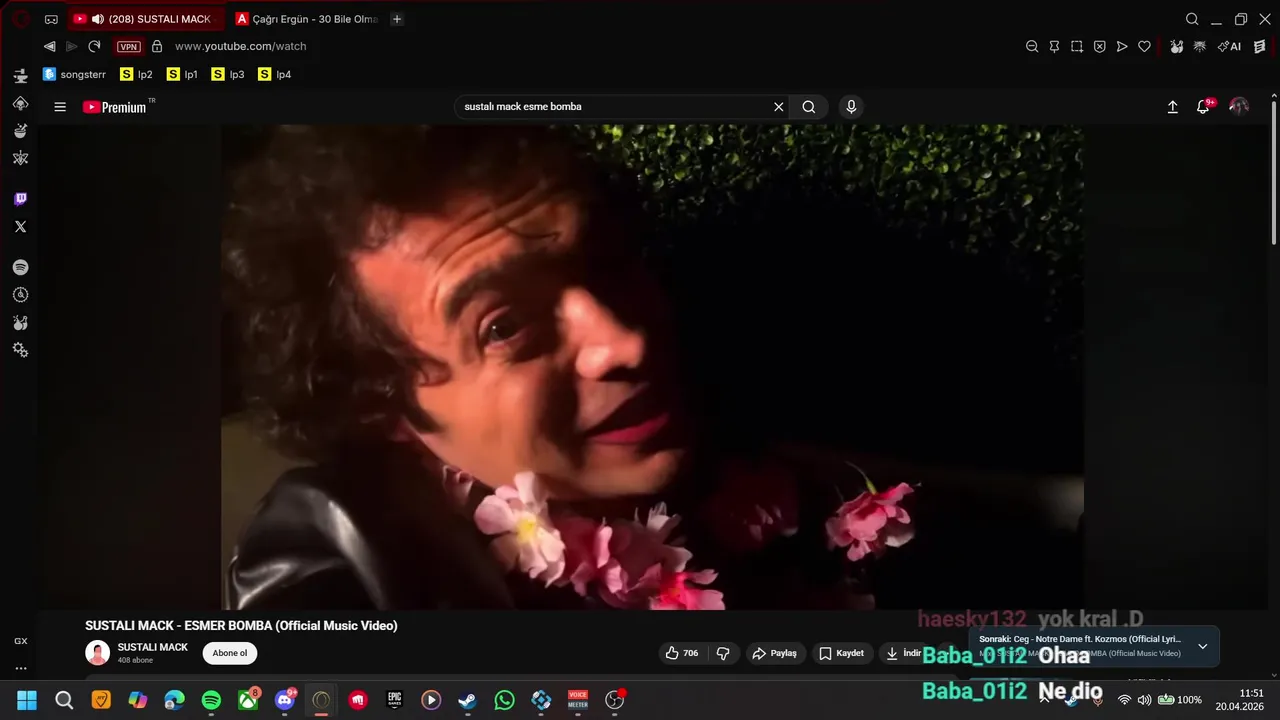Open Spotify in the Opera sidebar

pyautogui.click(x=20, y=268)
